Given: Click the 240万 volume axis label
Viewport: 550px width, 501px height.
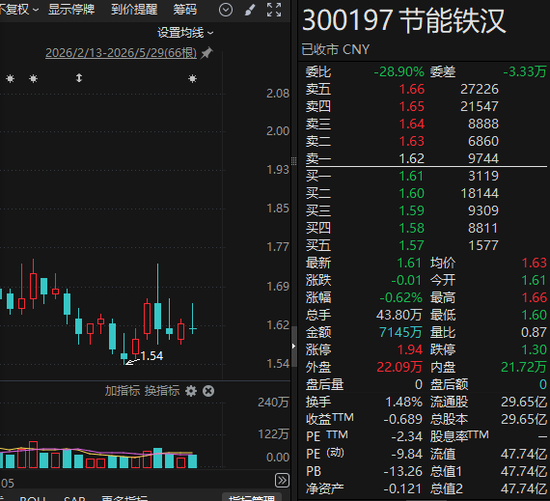Looking at the screenshot, I should point(273,402).
